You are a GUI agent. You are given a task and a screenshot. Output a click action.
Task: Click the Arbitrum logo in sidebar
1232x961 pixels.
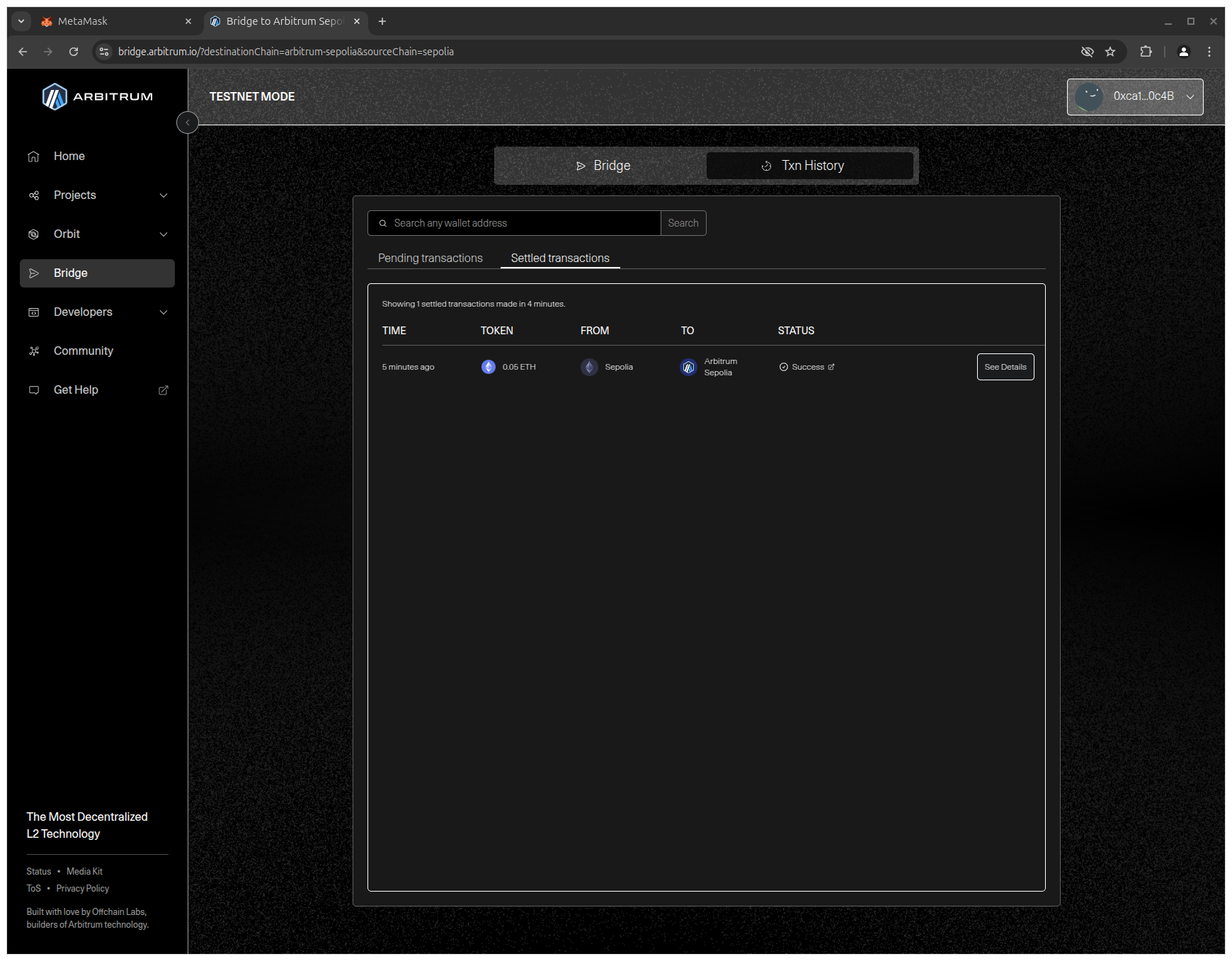pyautogui.click(x=97, y=96)
